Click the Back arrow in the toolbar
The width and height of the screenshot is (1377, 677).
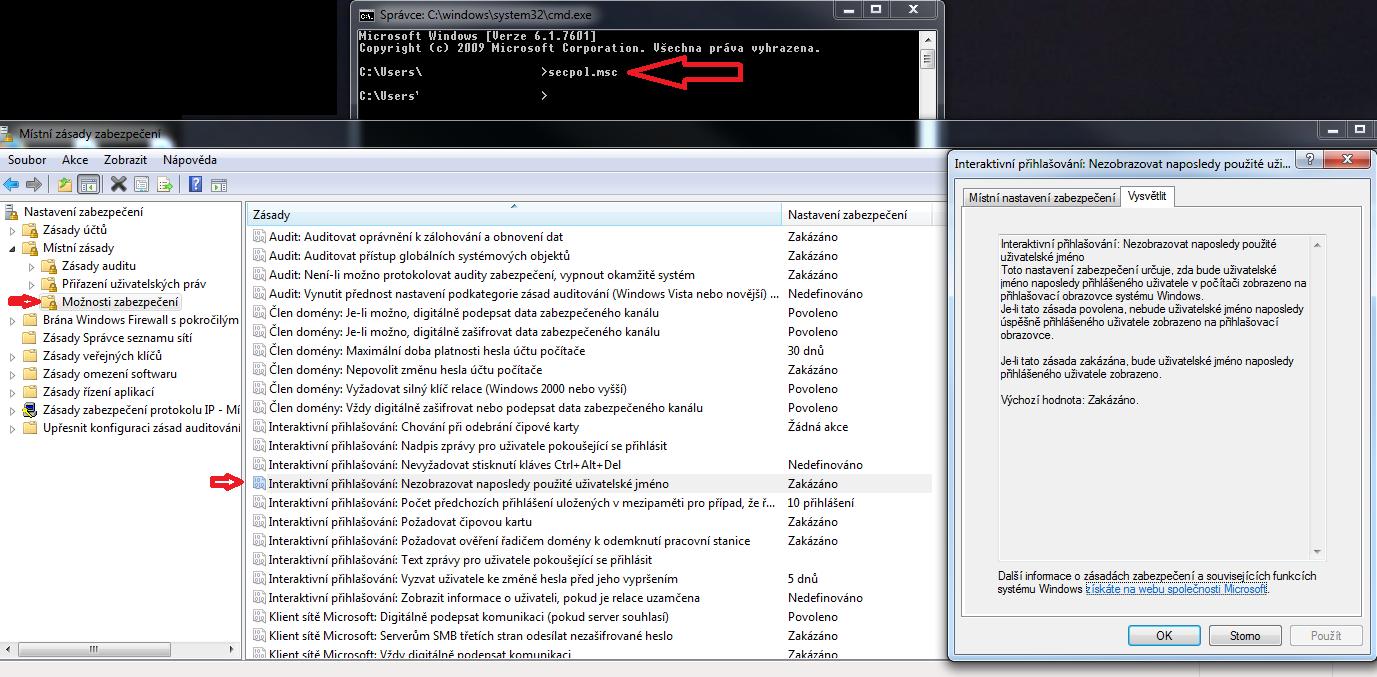point(11,184)
